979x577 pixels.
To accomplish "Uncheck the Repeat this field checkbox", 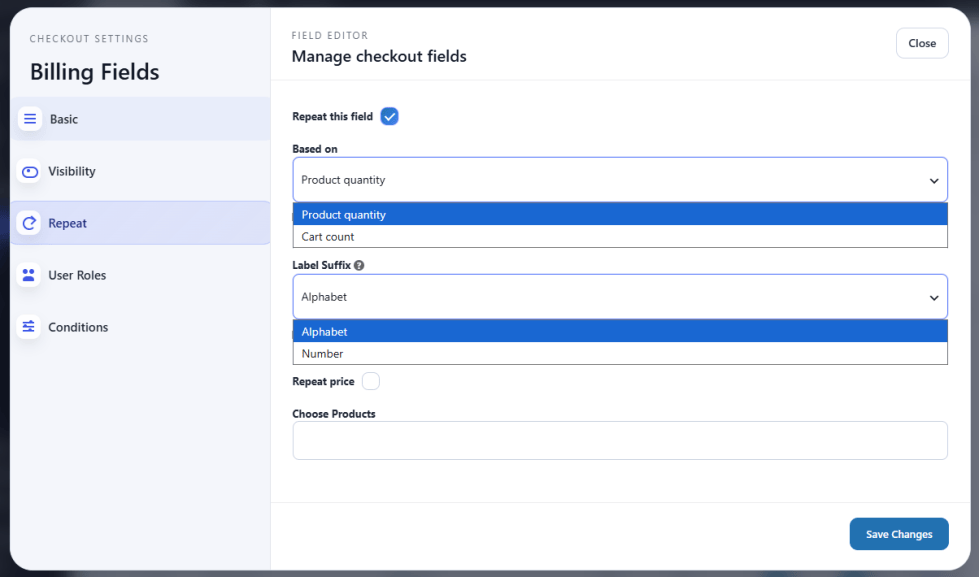I will click(x=390, y=116).
